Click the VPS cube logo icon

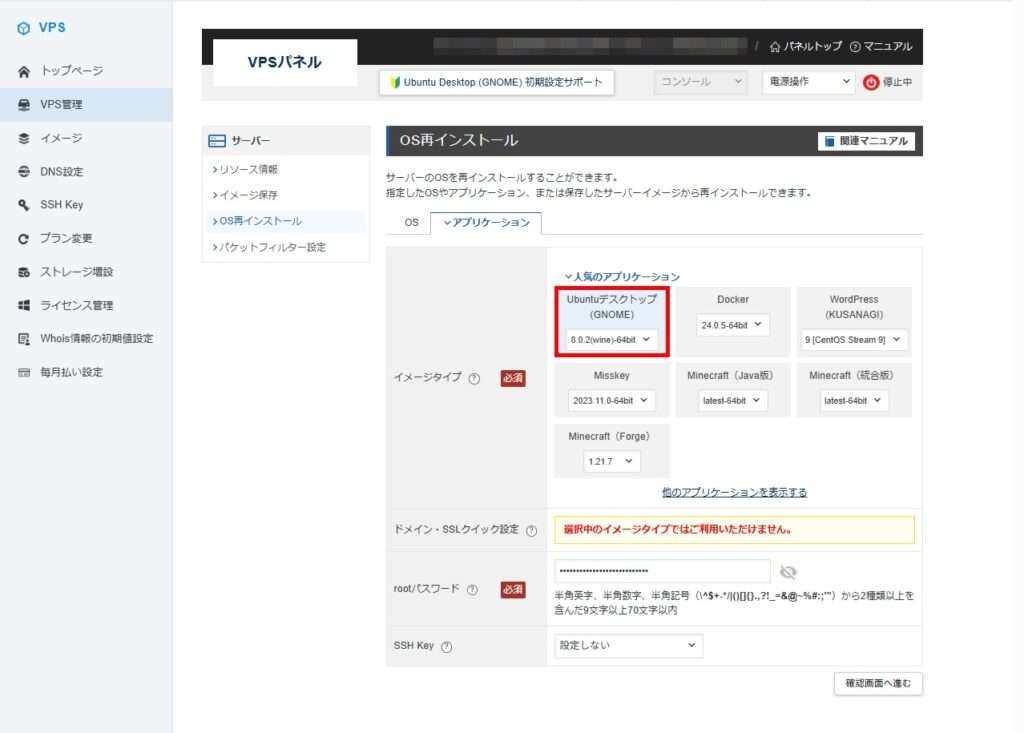click(24, 28)
